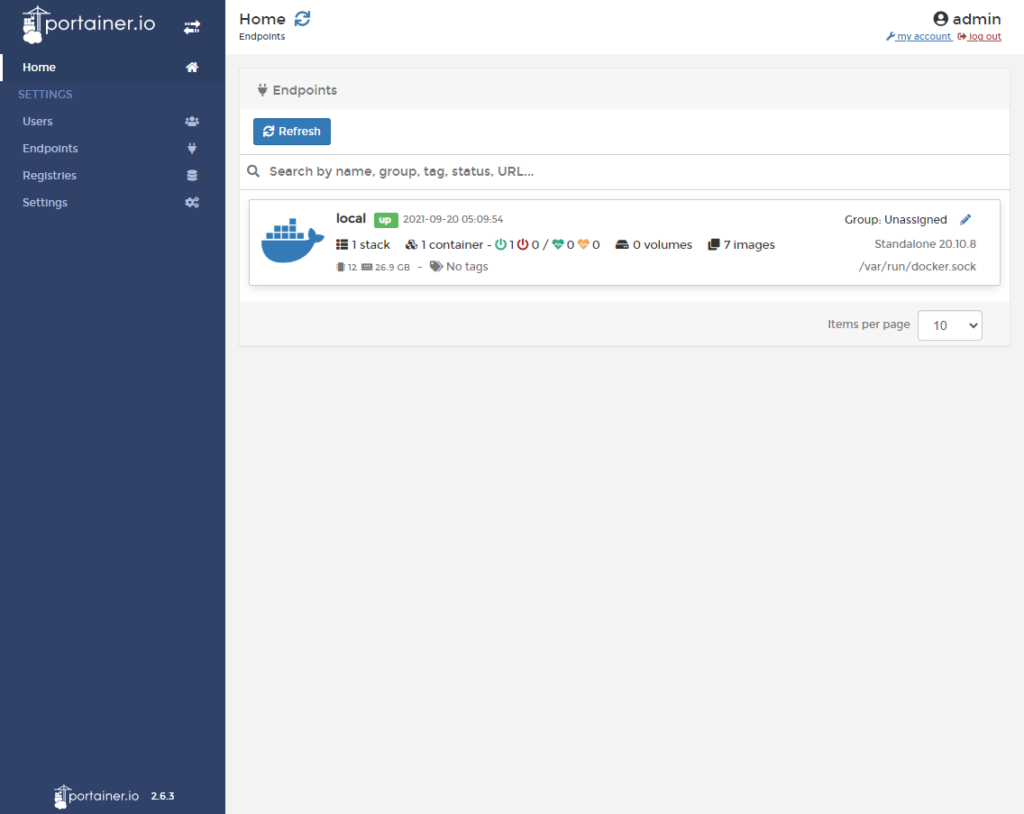Click the images clone icon
The height and width of the screenshot is (814, 1024).
(714, 244)
